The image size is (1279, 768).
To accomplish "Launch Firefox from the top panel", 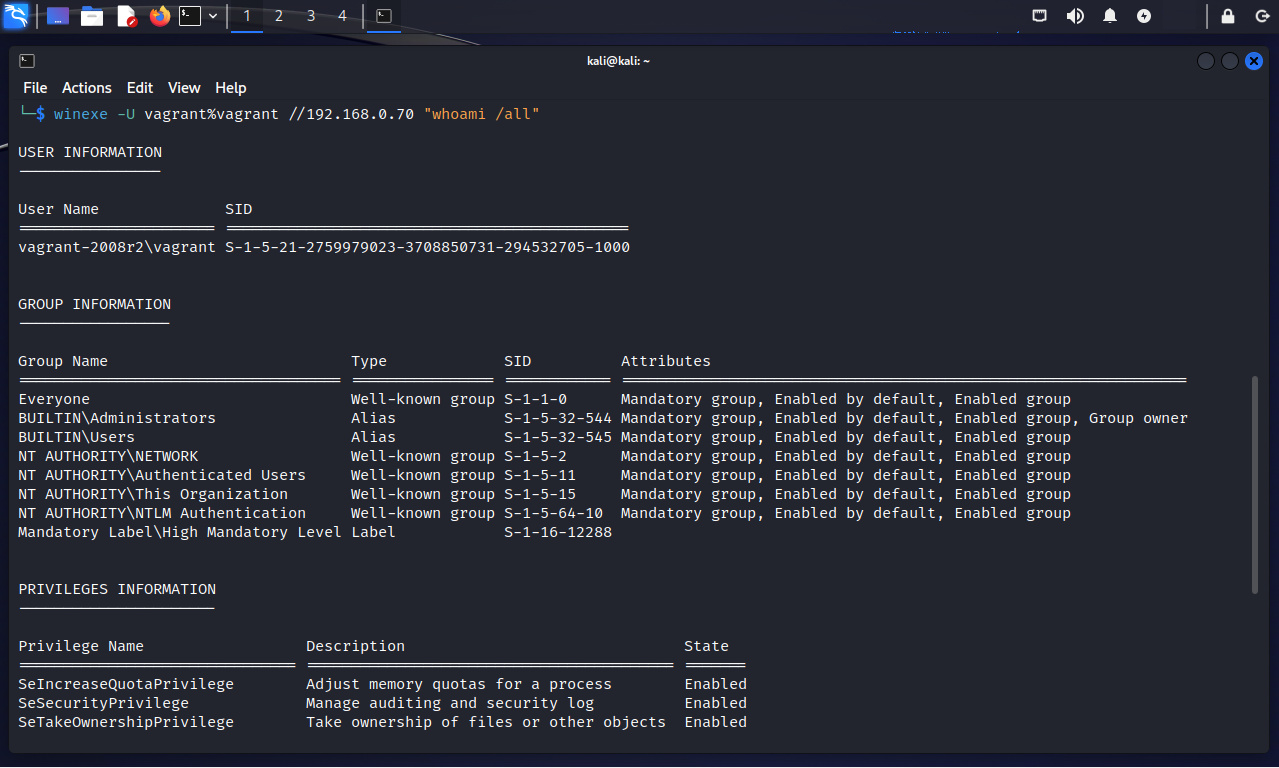I will (159, 16).
